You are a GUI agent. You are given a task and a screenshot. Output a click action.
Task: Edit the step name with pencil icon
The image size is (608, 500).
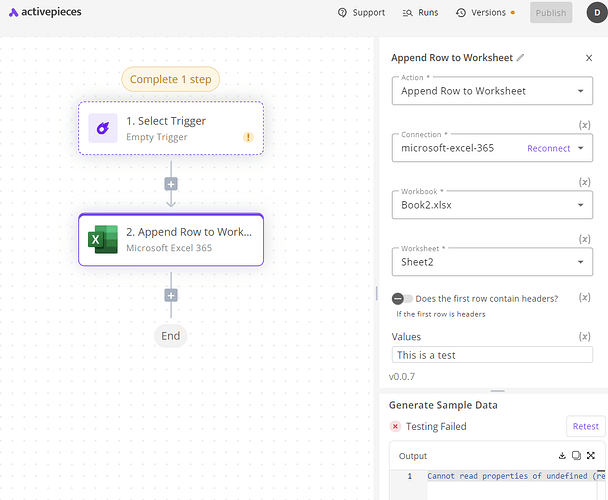520,57
